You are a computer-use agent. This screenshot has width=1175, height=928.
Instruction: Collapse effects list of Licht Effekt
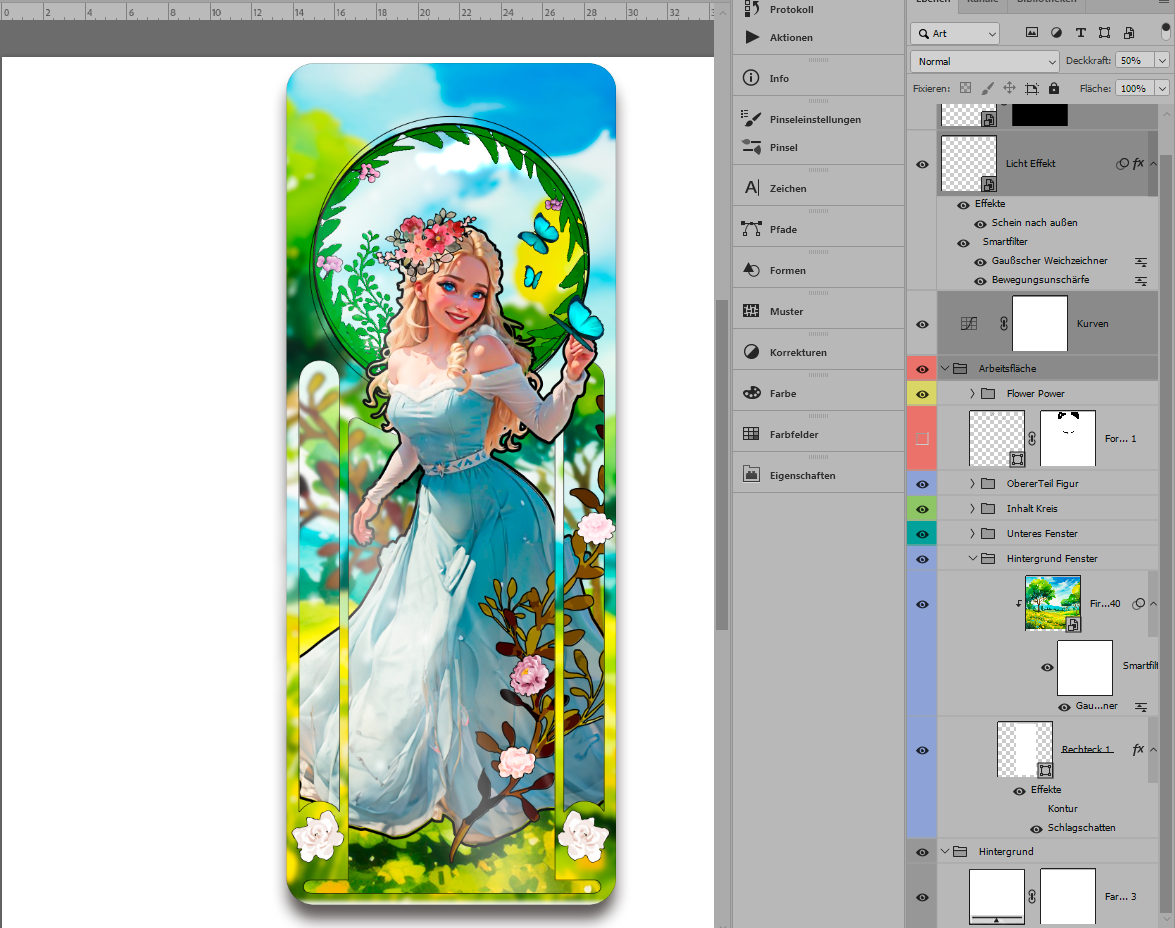[x=1153, y=163]
